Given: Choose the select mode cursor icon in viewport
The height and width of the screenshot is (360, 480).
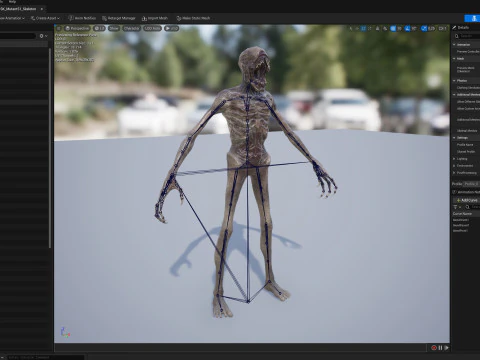Looking at the screenshot, I should [x=351, y=29].
